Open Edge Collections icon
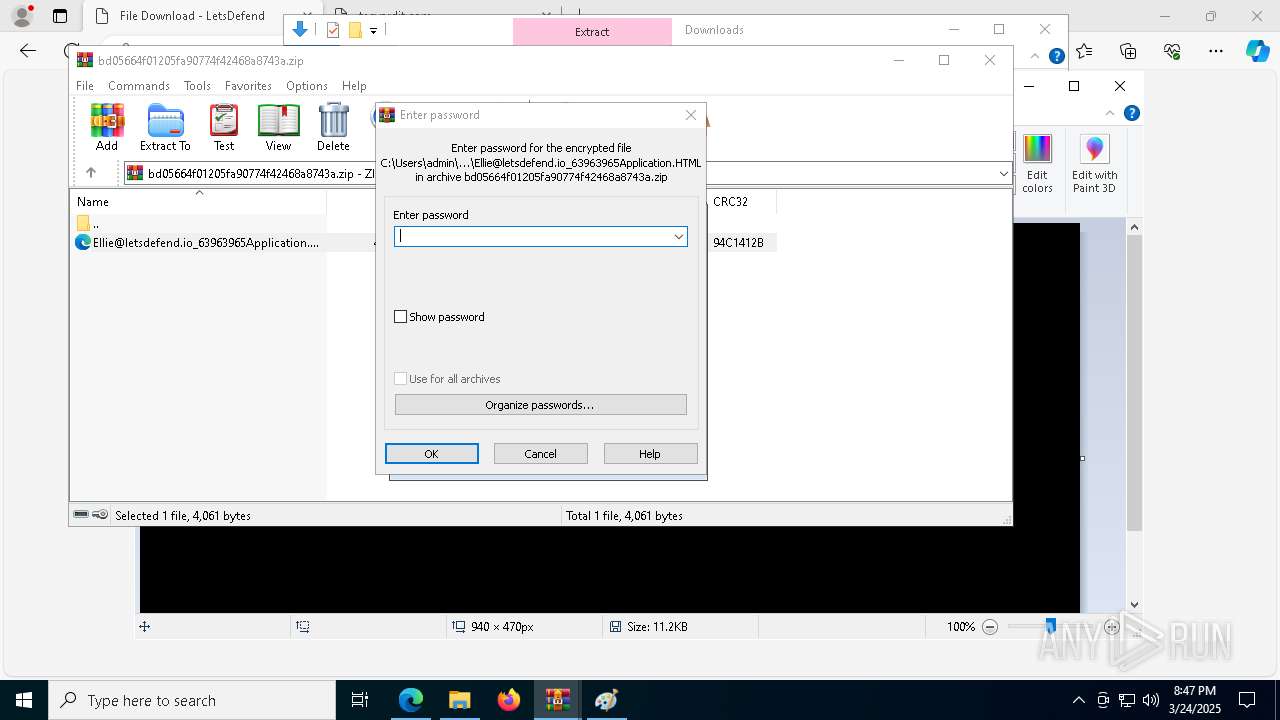The width and height of the screenshot is (1280, 720). pyautogui.click(x=1128, y=51)
